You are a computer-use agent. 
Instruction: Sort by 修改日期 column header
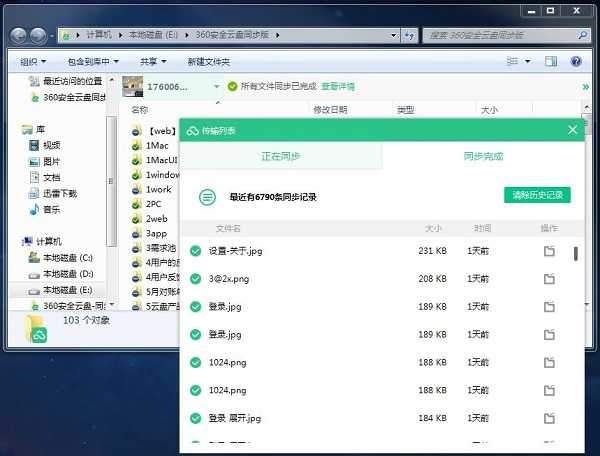[330, 110]
